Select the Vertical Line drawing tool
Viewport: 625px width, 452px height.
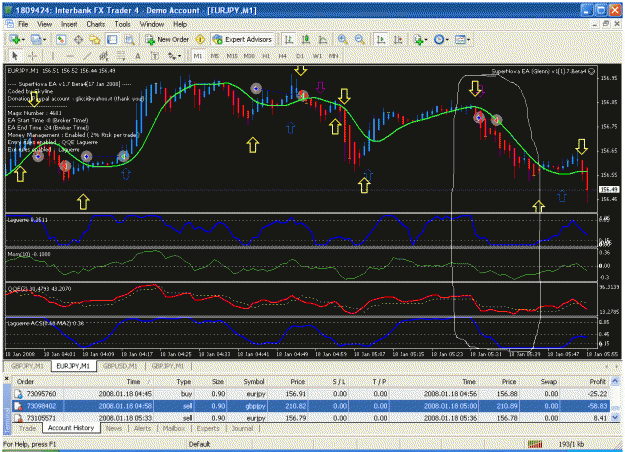53,56
